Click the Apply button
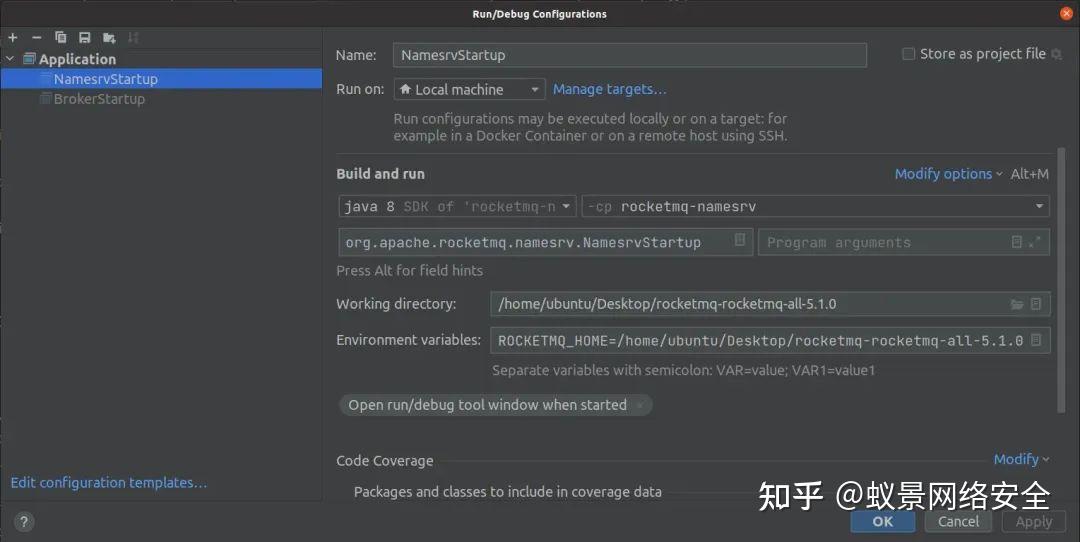1080x542 pixels. click(1034, 521)
